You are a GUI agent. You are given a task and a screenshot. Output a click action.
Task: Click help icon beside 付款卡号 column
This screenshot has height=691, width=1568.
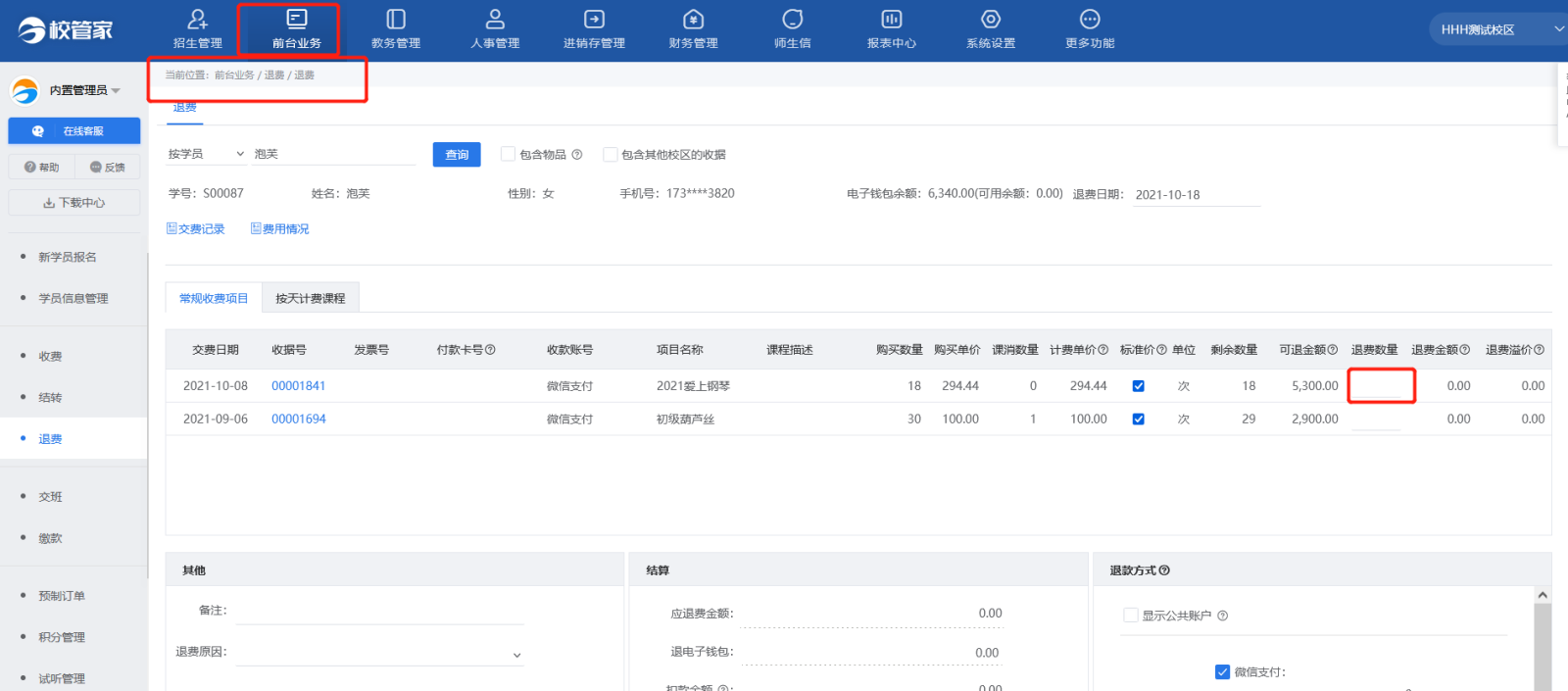[x=490, y=350]
